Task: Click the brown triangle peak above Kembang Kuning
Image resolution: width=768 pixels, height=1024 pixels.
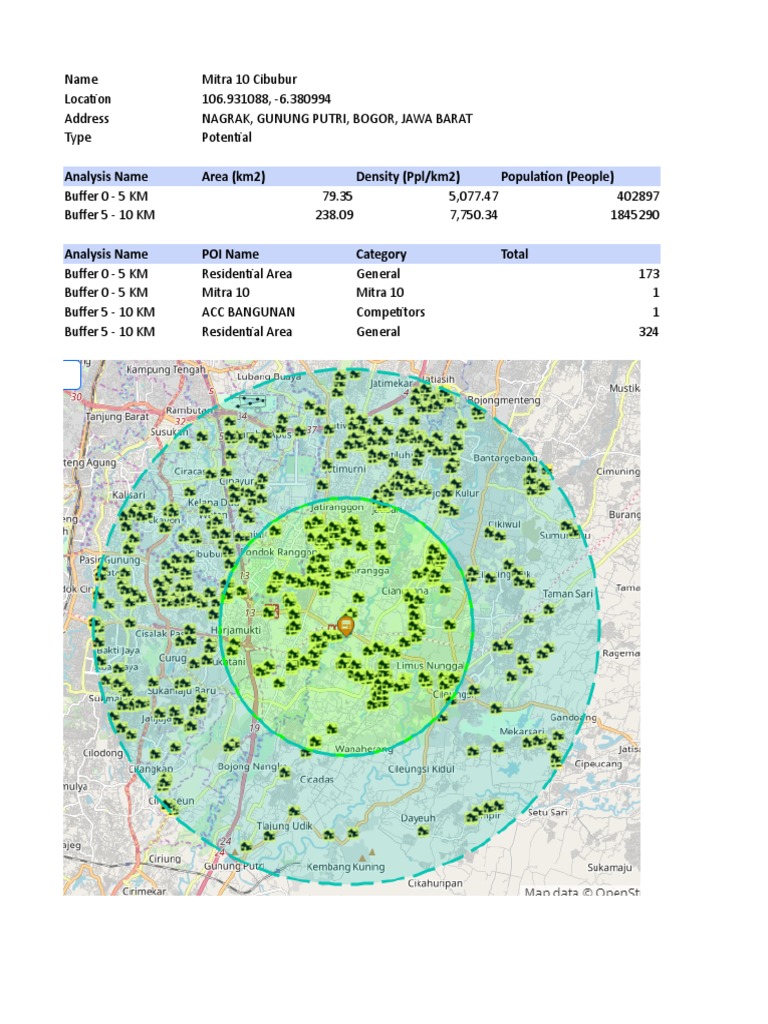Action: point(371,854)
